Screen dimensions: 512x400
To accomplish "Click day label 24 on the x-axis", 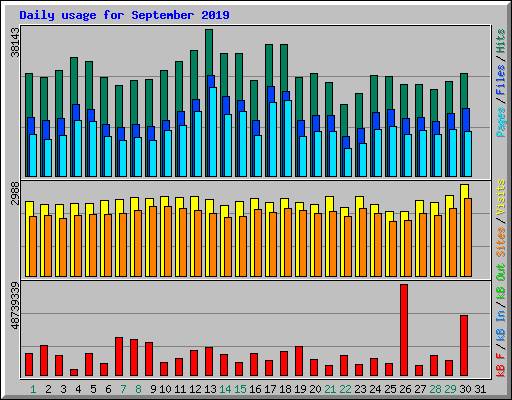I will [375, 389].
